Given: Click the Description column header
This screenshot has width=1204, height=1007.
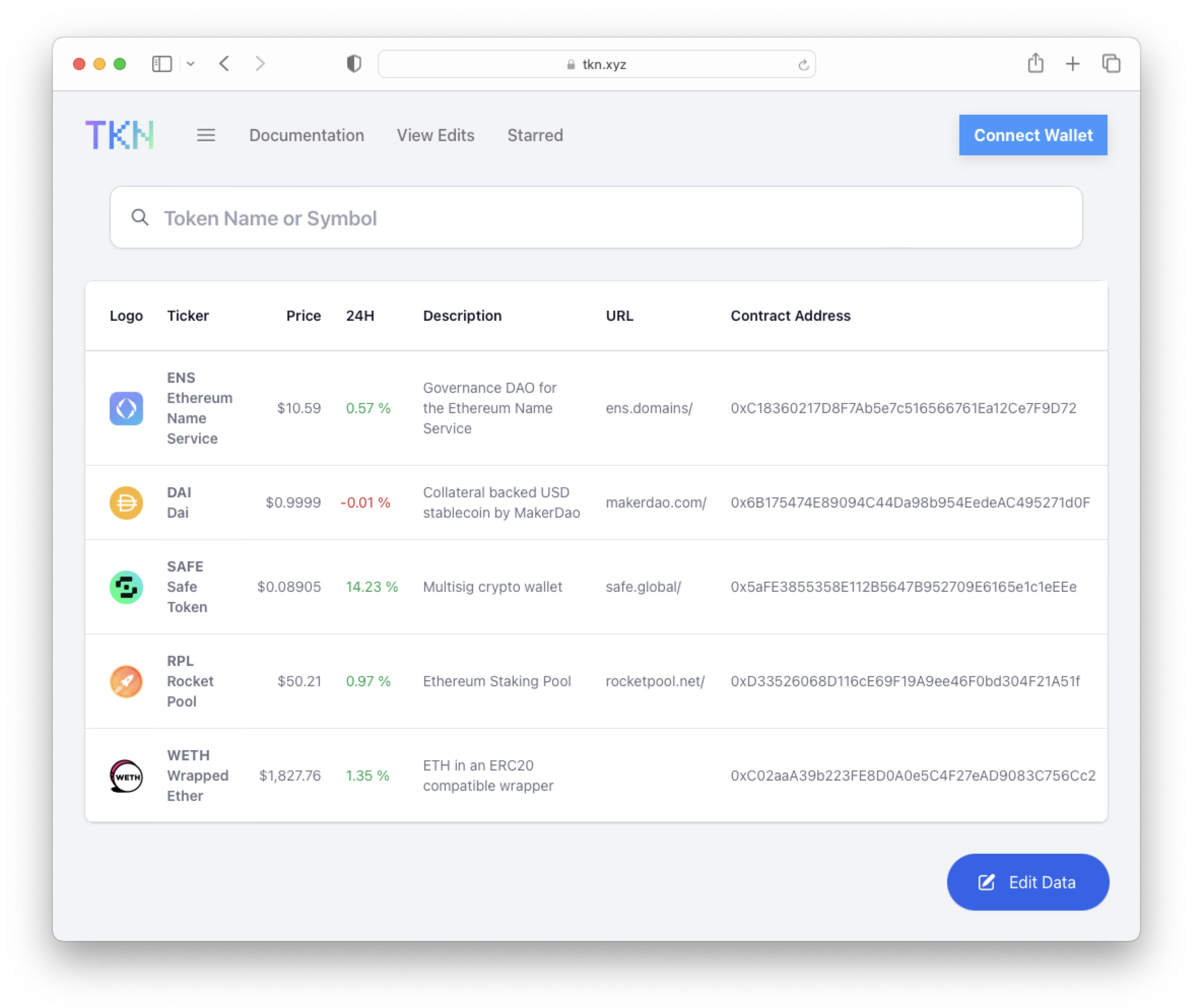Looking at the screenshot, I should [x=462, y=316].
